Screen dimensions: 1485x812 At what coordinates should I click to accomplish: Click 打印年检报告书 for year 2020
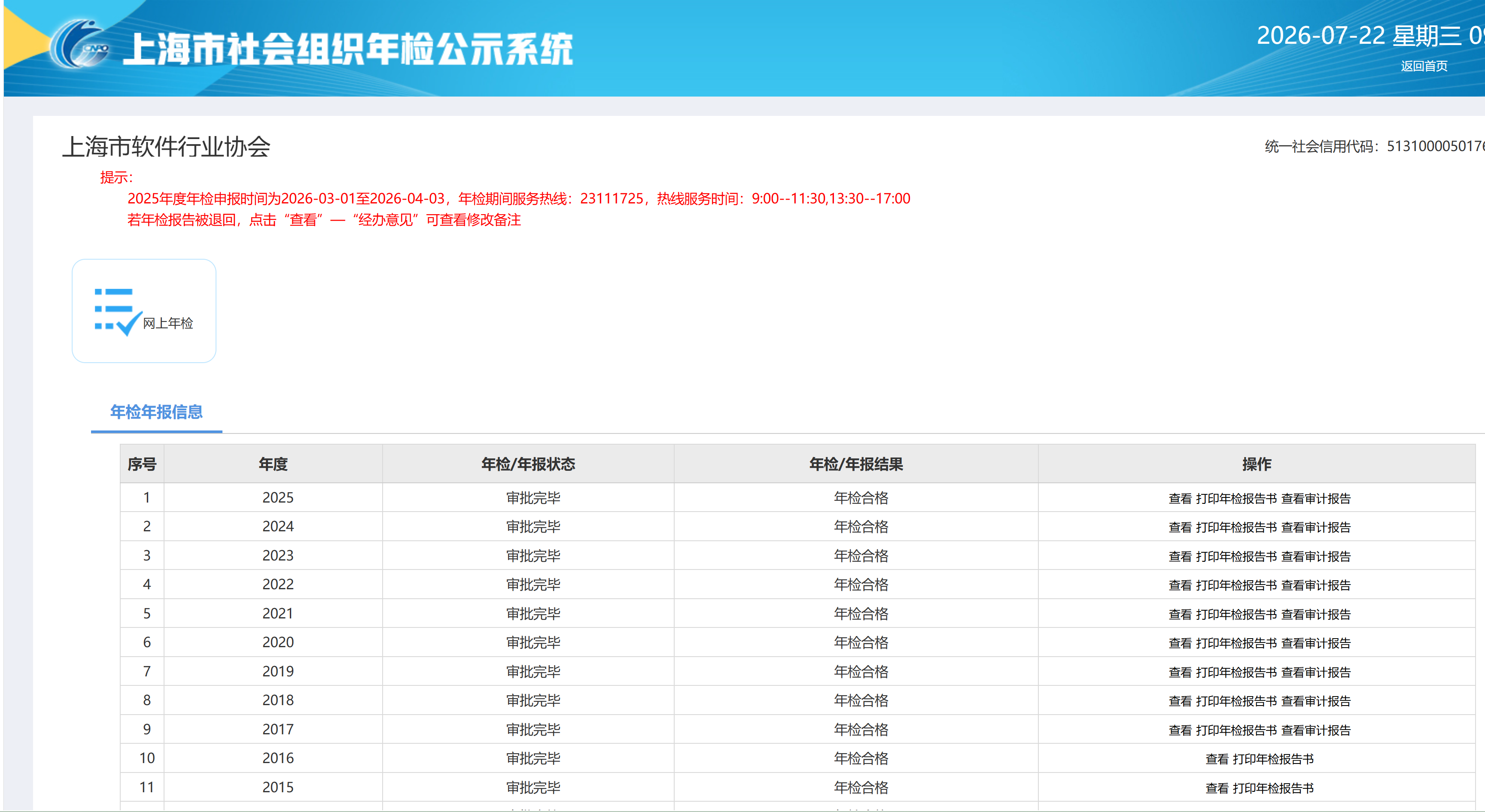click(1236, 643)
